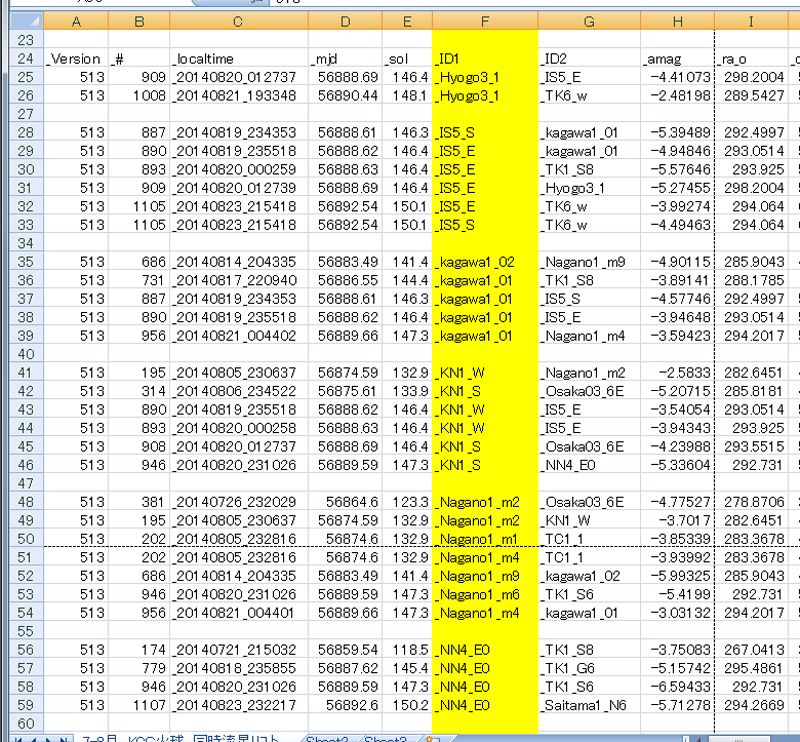This screenshot has width=800, height=742.
Task: Select the 294.2669 ra_o cell
Action: [751, 705]
